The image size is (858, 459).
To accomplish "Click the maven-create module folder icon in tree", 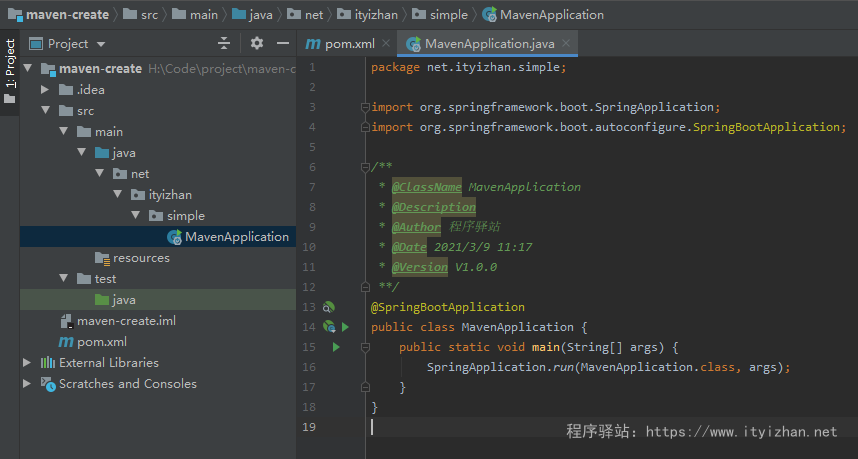I will [48, 69].
